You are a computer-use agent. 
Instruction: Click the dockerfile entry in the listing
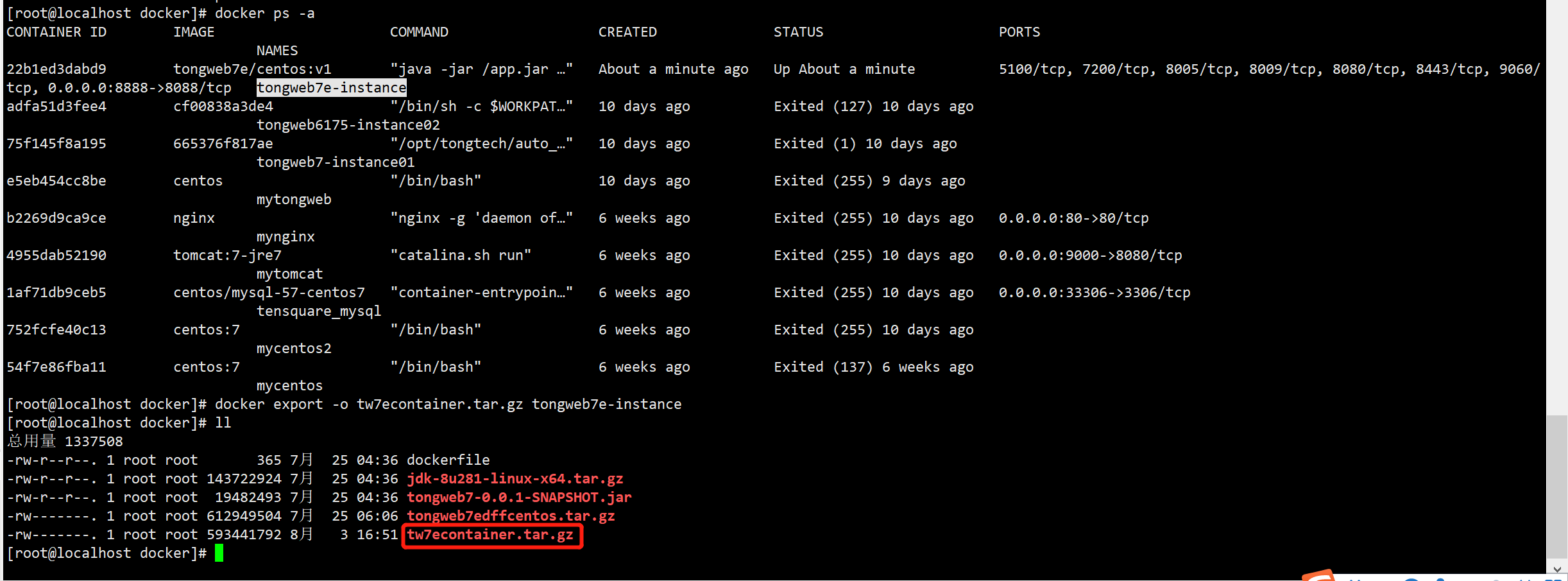click(448, 460)
